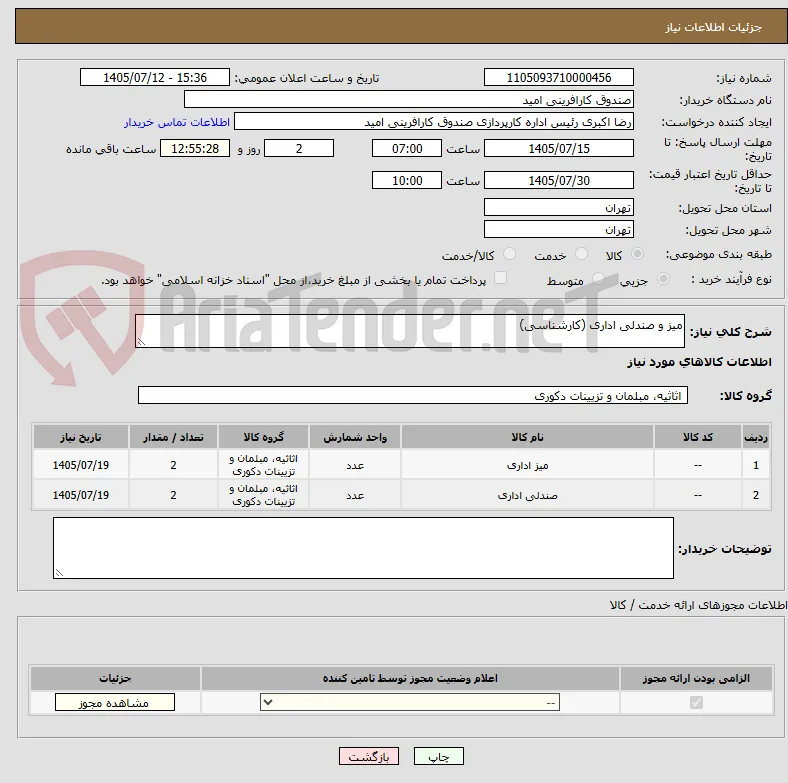Image resolution: width=788 pixels, height=783 pixels.
Task: Click the اعلام وضعیت مجوز column header
Action: pyautogui.click(x=410, y=678)
